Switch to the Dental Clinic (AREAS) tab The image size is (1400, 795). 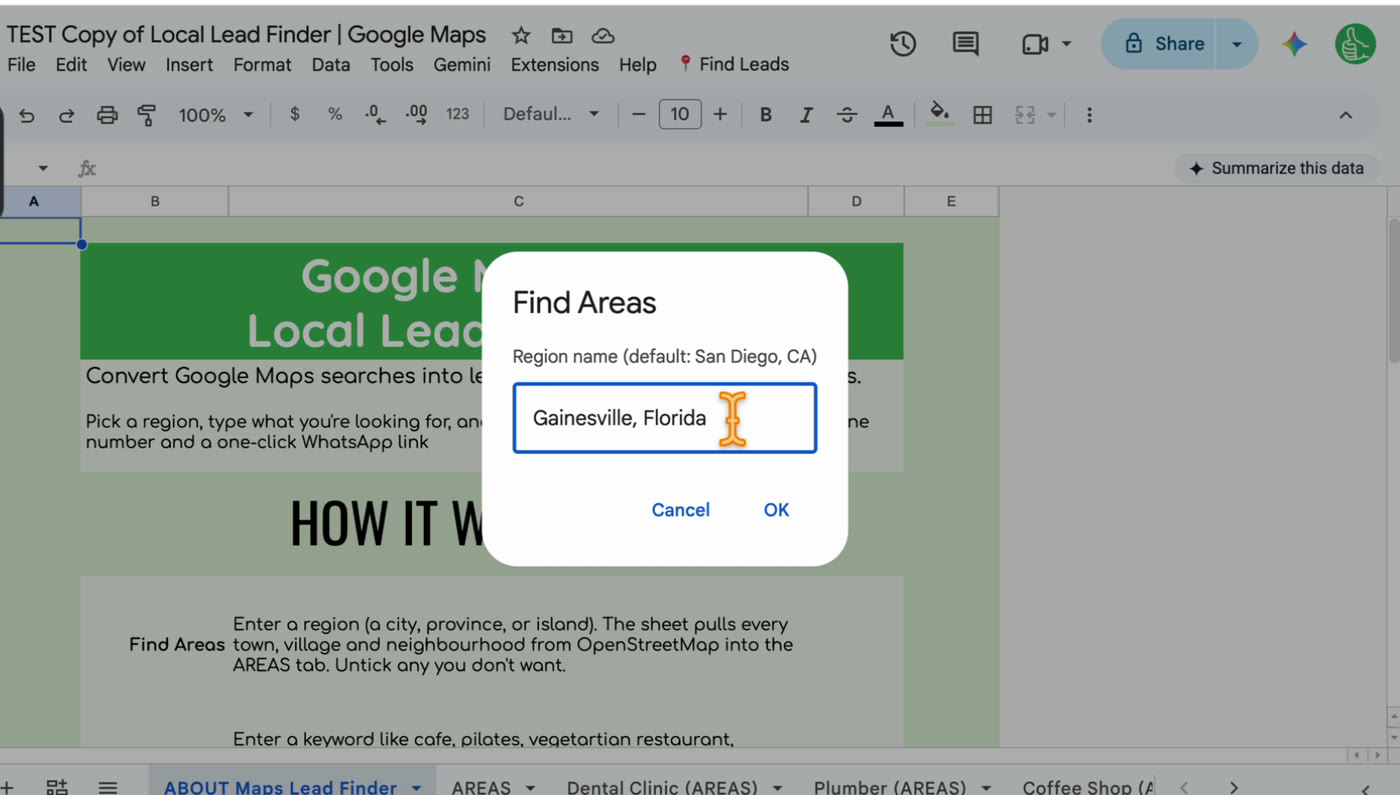(x=662, y=787)
